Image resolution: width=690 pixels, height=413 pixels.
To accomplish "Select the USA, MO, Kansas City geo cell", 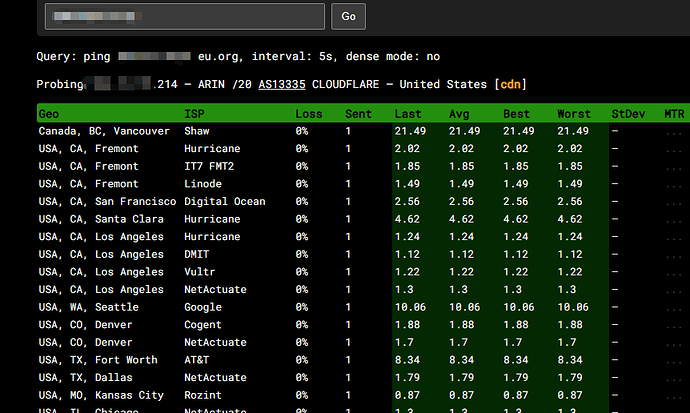I will pos(101,395).
